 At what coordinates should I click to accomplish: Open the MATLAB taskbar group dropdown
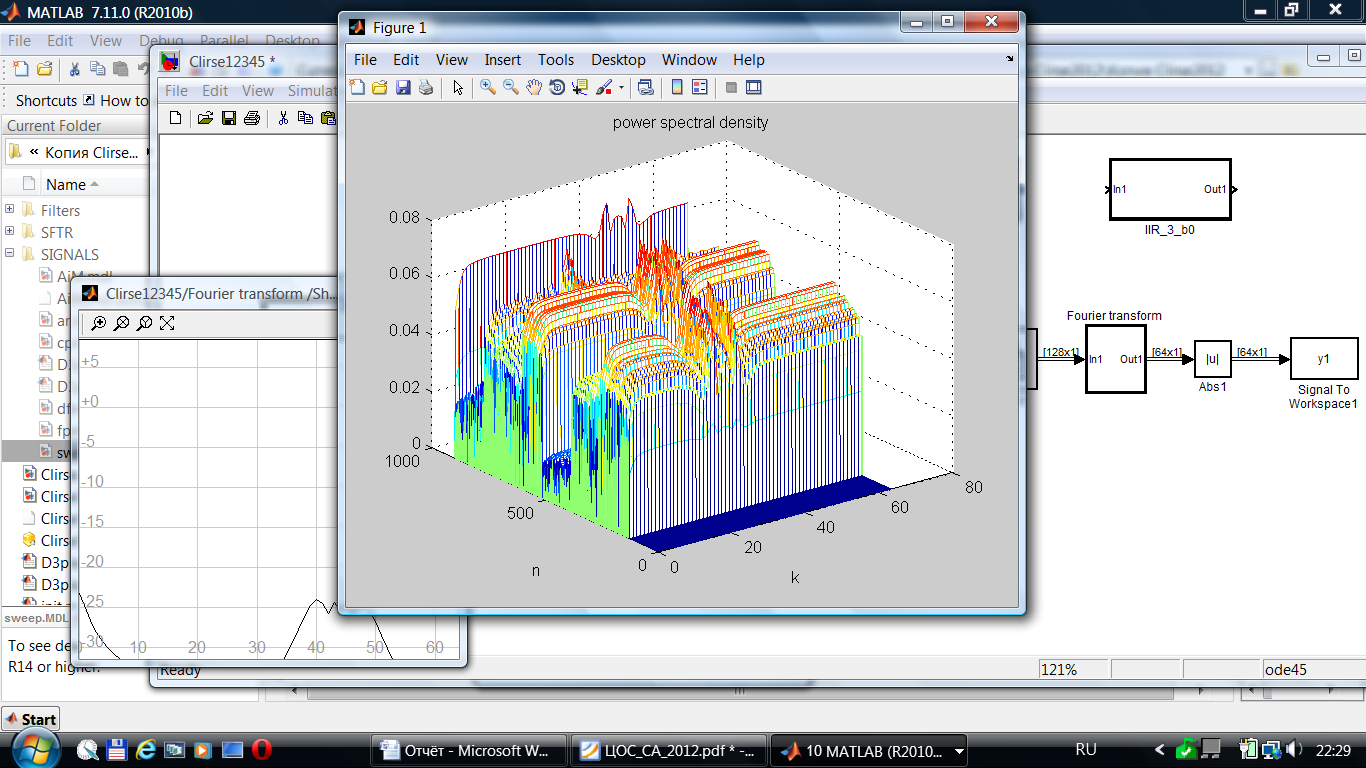pyautogui.click(x=960, y=750)
